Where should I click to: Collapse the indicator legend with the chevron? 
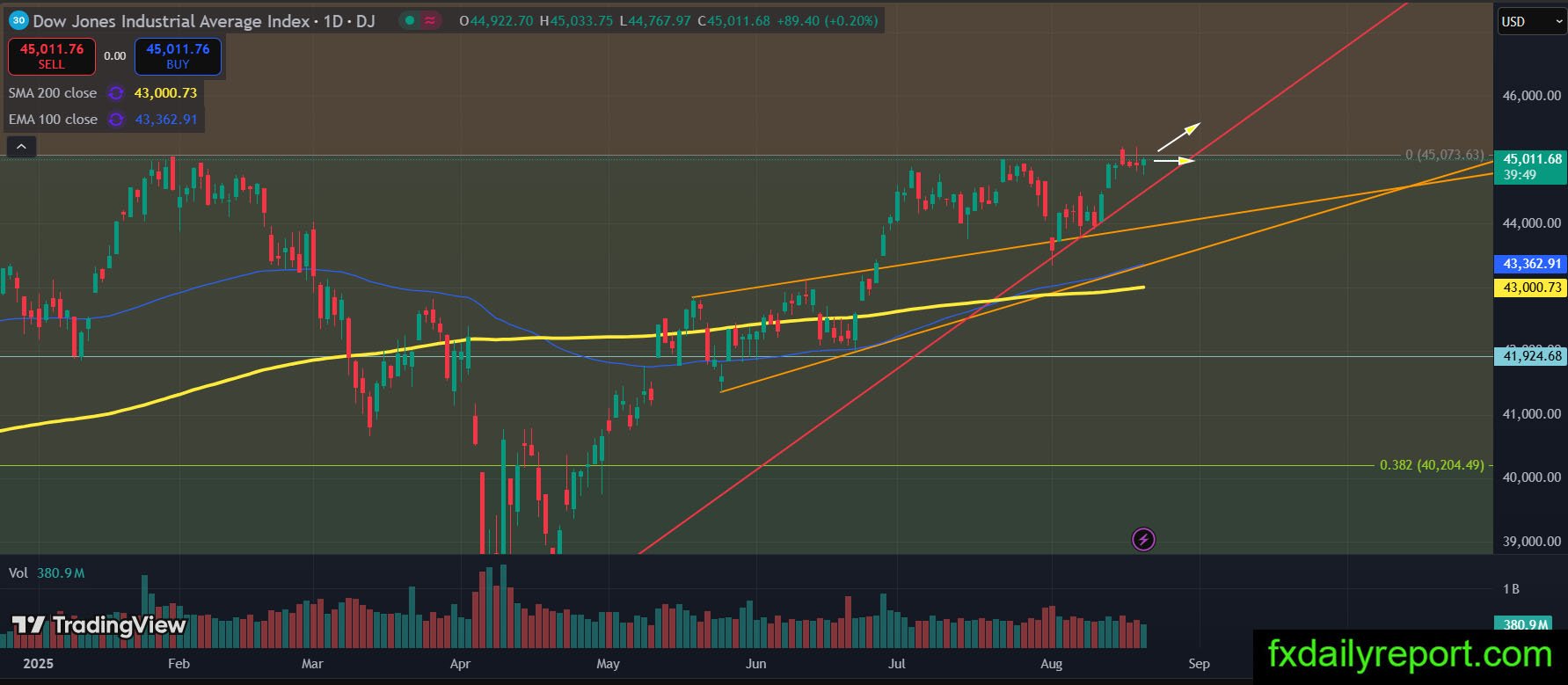pyautogui.click(x=21, y=147)
